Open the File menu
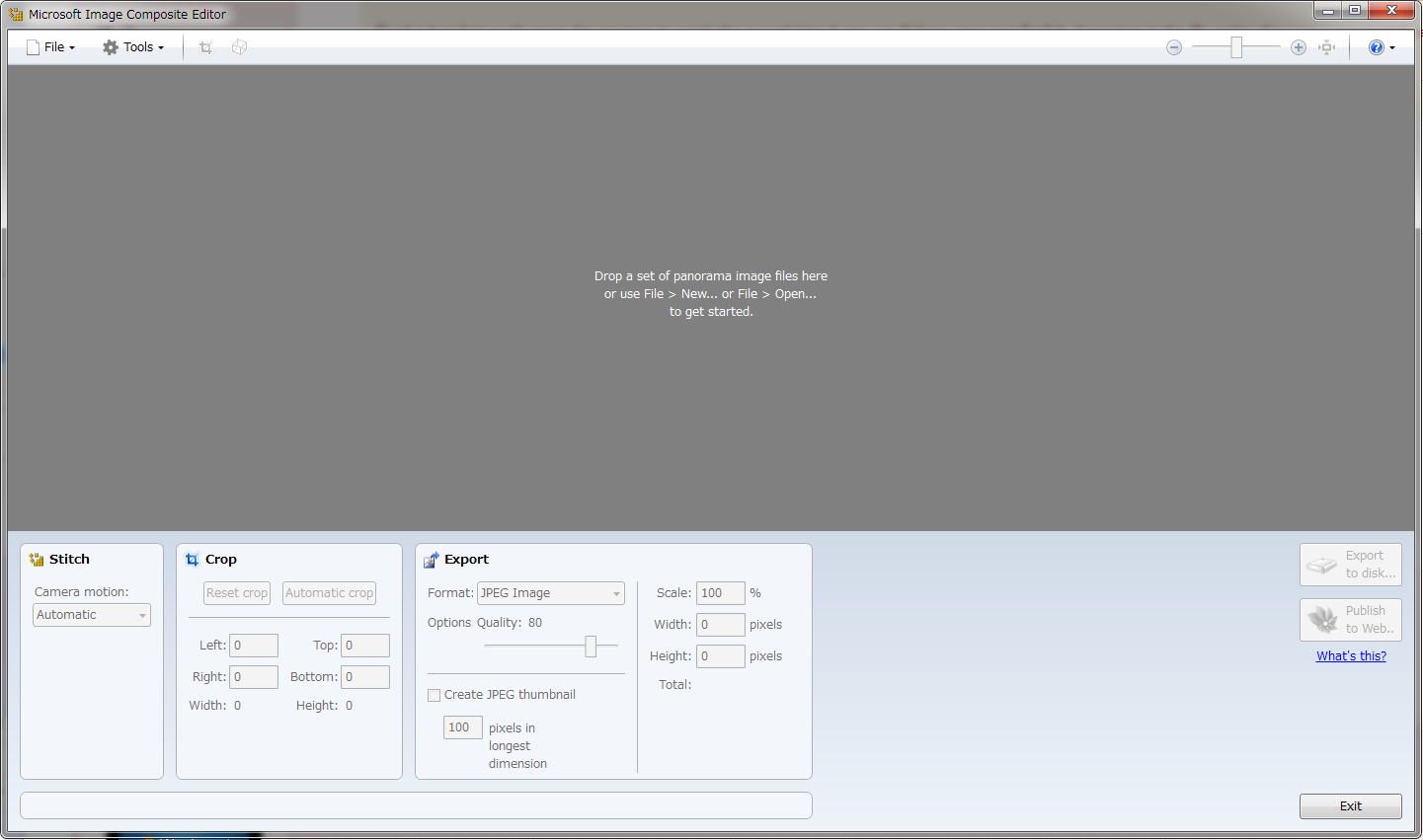This screenshot has width=1423, height=840. 50,47
